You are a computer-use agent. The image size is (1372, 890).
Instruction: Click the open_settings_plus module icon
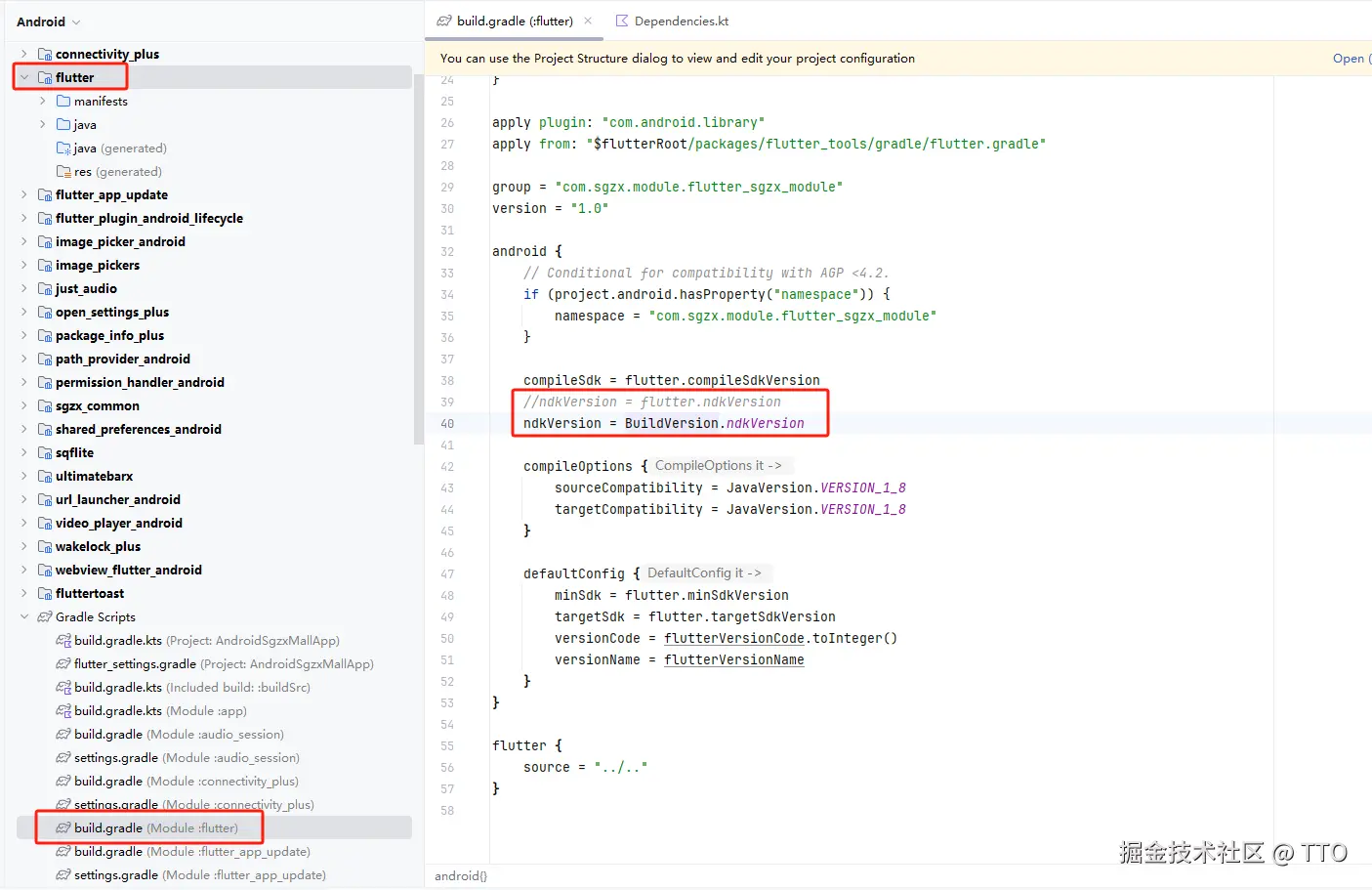[45, 312]
